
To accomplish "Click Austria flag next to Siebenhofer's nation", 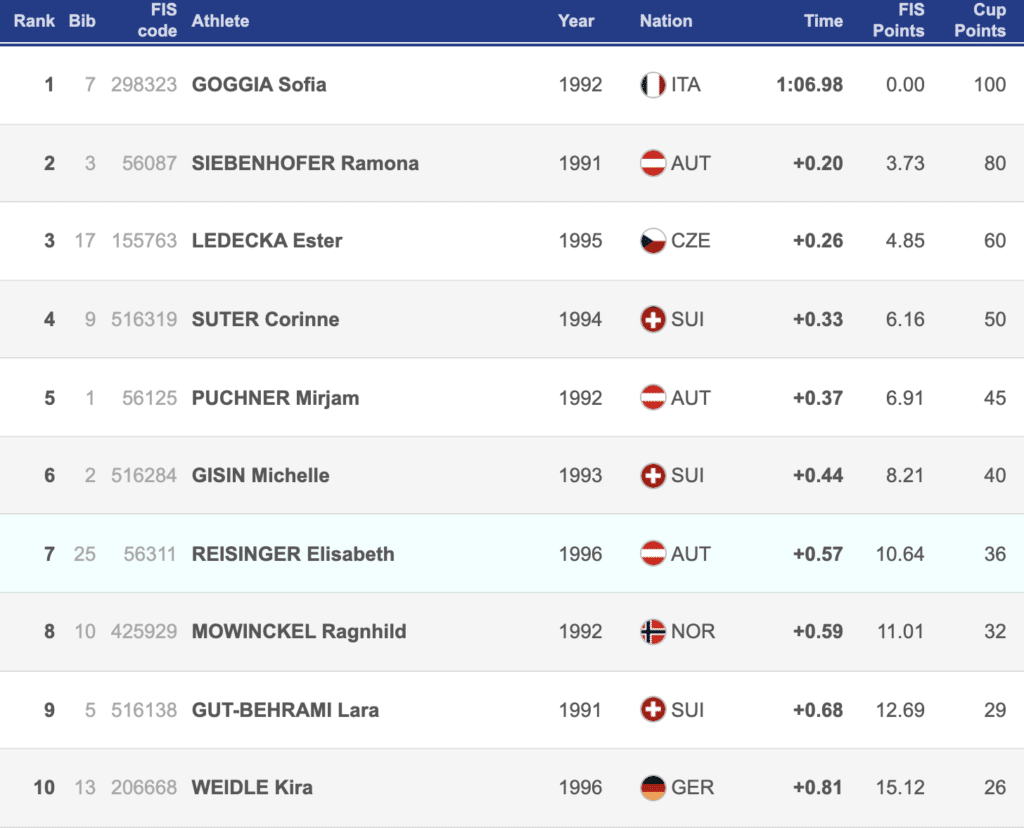I will pyautogui.click(x=652, y=163).
